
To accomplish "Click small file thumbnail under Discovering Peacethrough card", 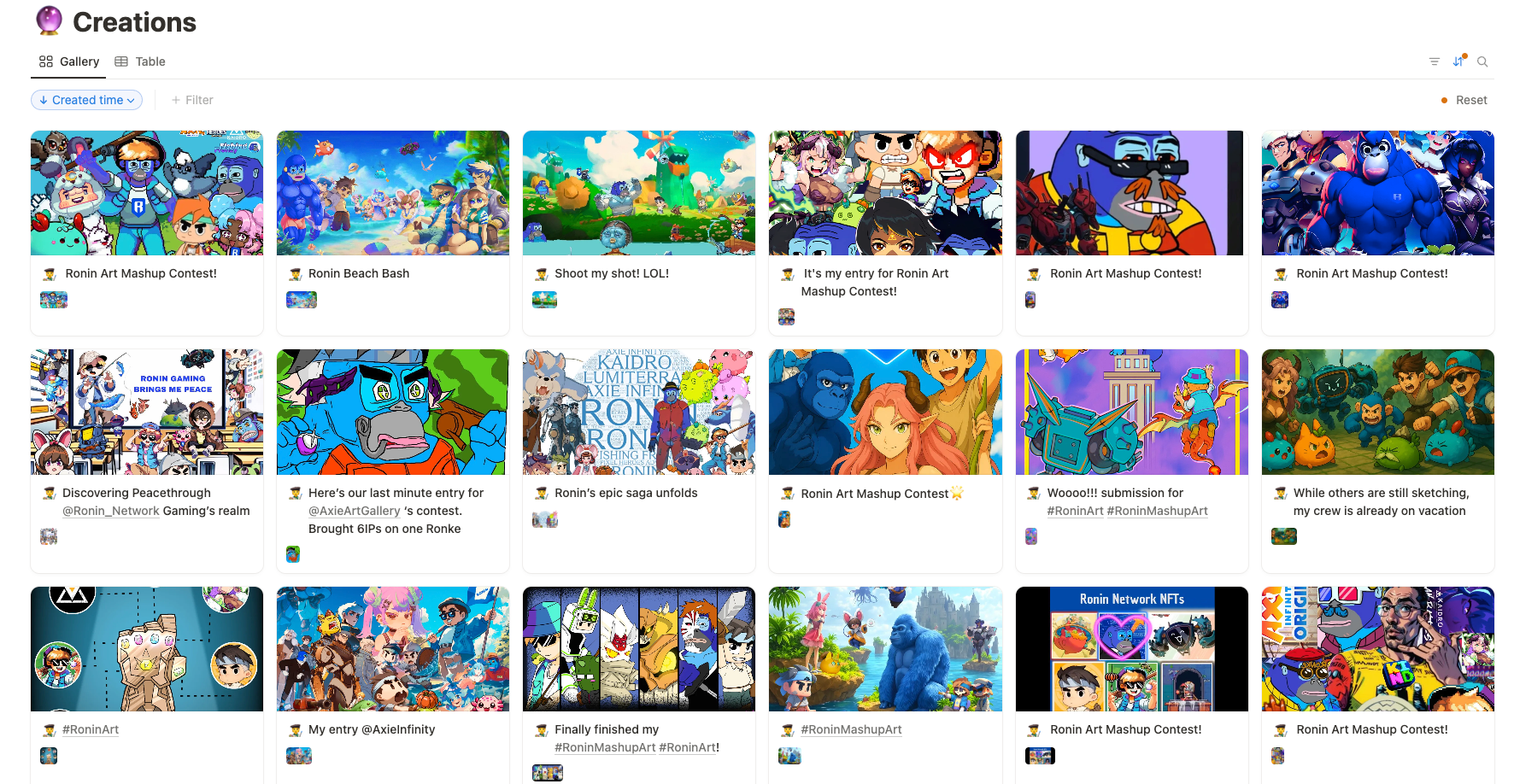I will point(49,536).
